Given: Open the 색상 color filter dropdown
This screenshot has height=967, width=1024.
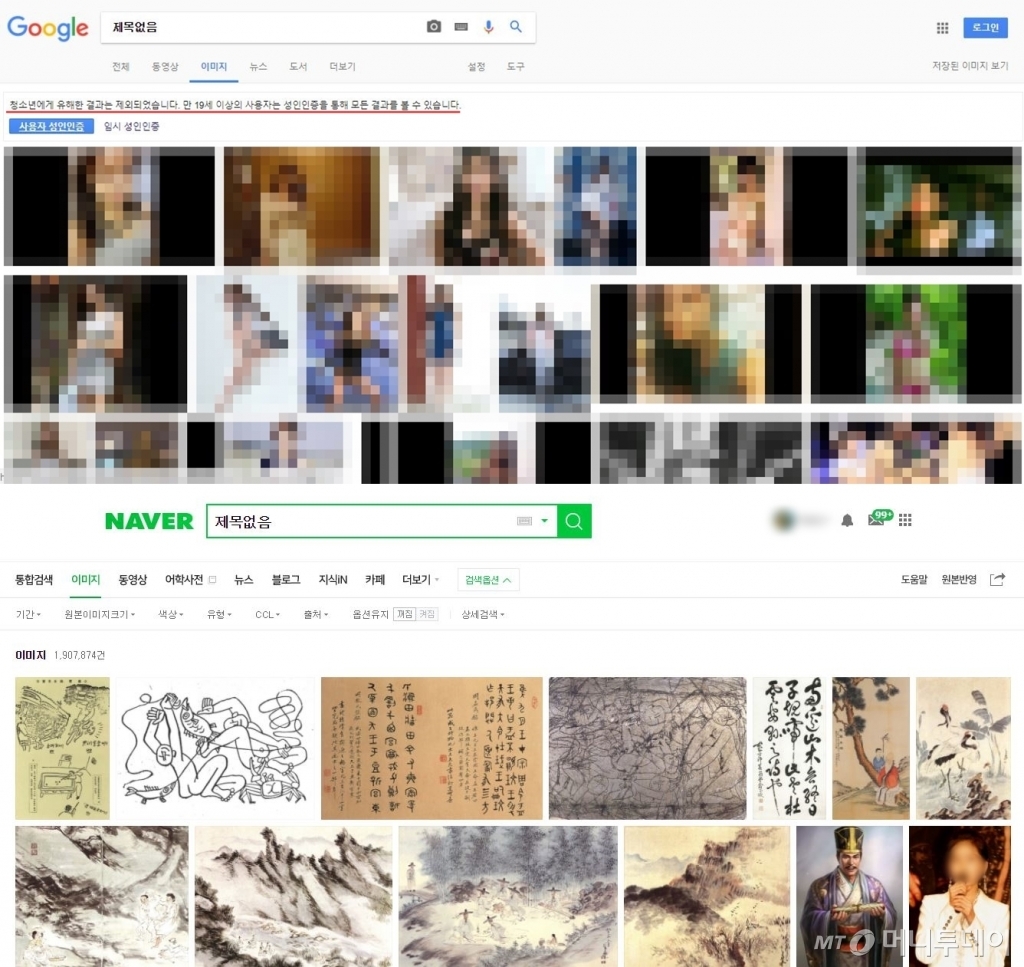Looking at the screenshot, I should tap(171, 614).
